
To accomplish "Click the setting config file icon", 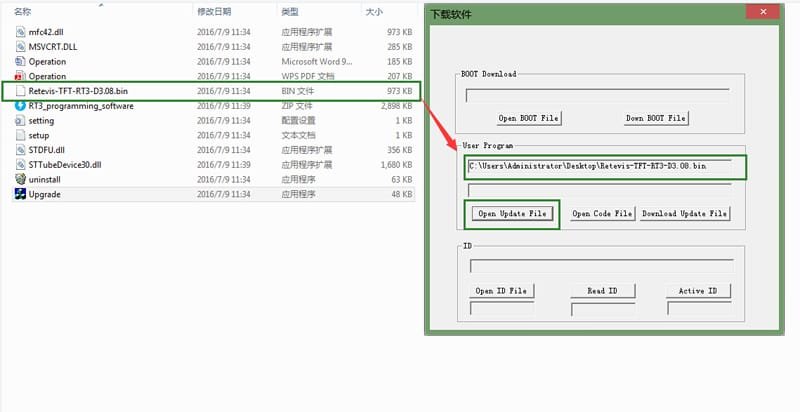I will [20, 120].
